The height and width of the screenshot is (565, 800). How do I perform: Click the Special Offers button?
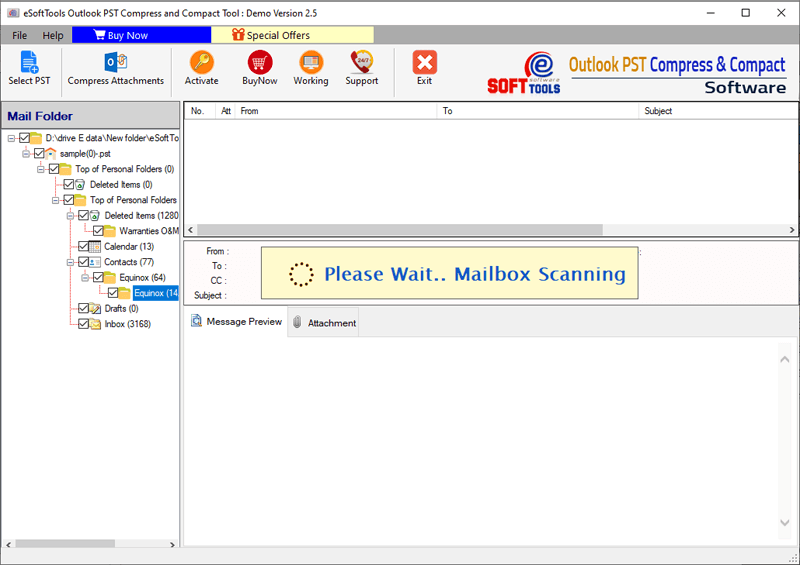[x=292, y=35]
